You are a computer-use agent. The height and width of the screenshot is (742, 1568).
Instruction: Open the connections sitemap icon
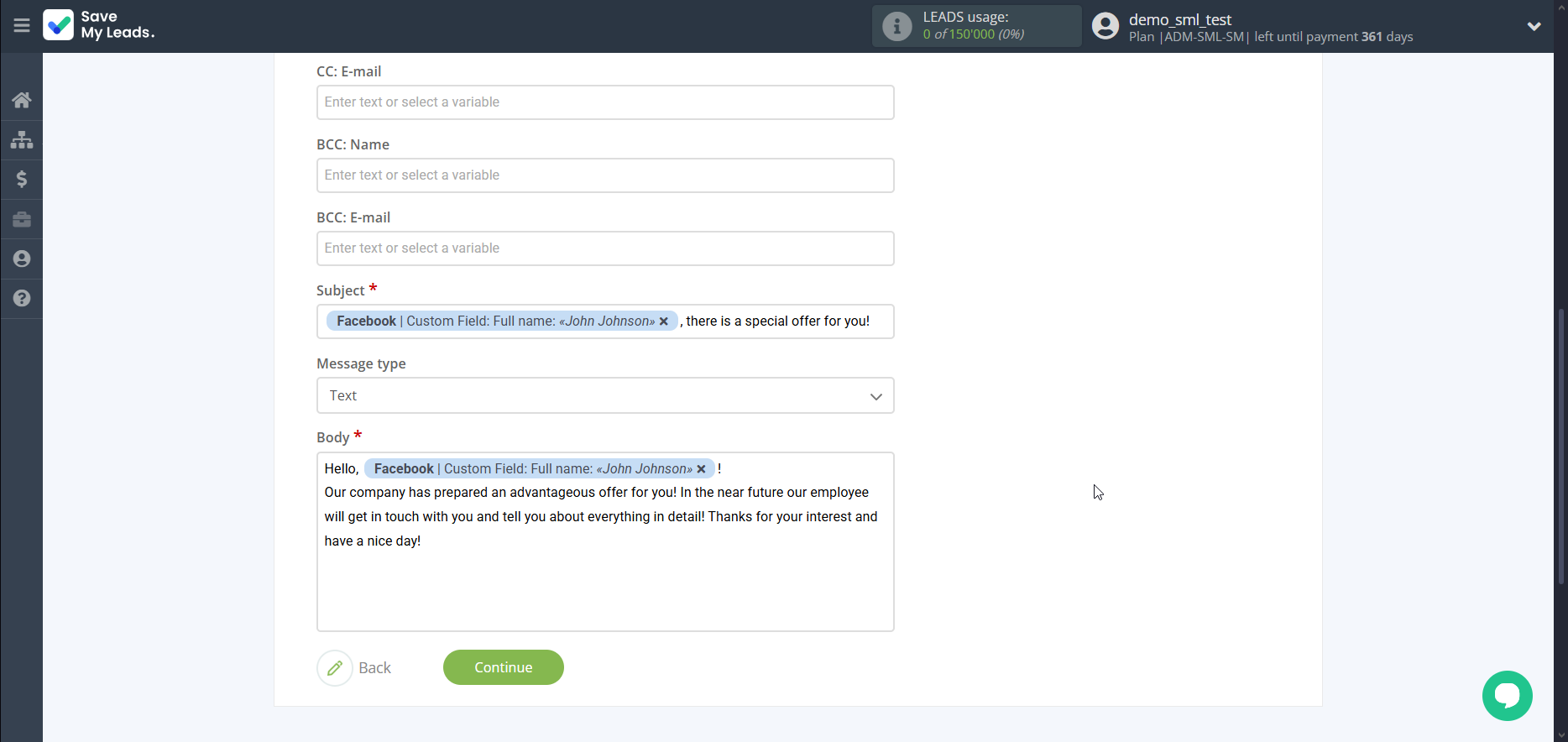pyautogui.click(x=22, y=139)
